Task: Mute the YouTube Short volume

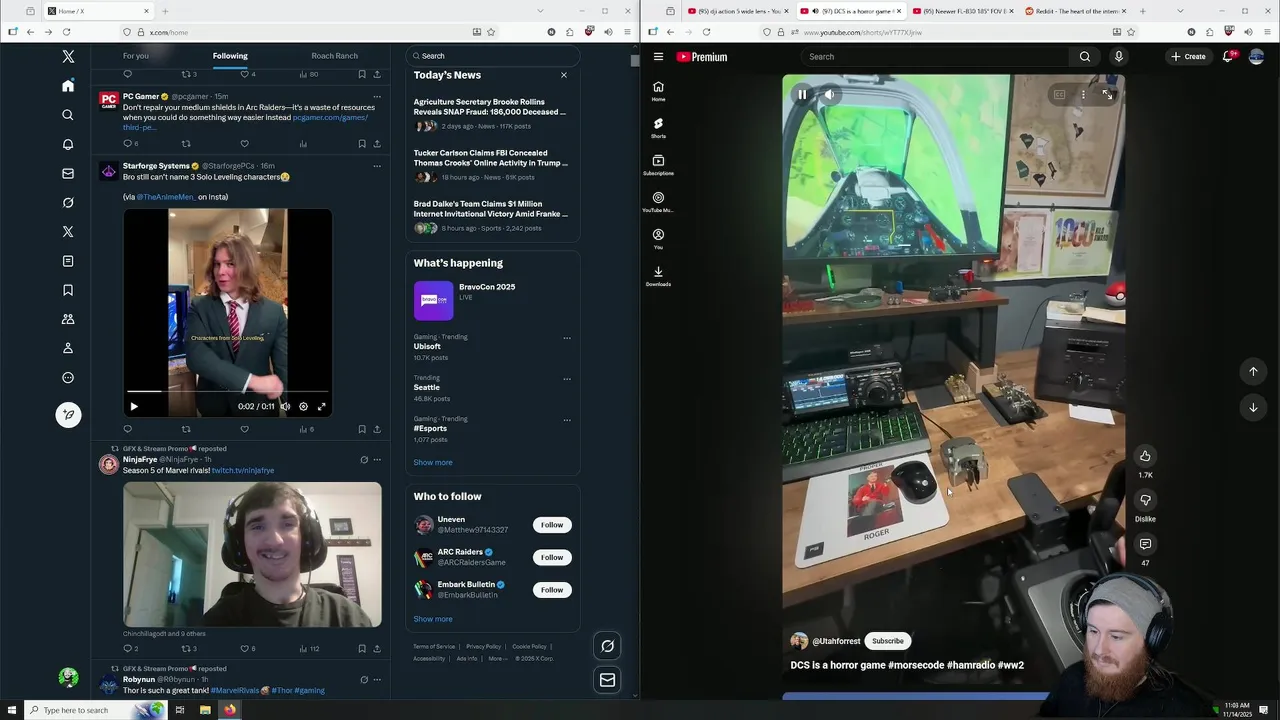Action: point(830,95)
